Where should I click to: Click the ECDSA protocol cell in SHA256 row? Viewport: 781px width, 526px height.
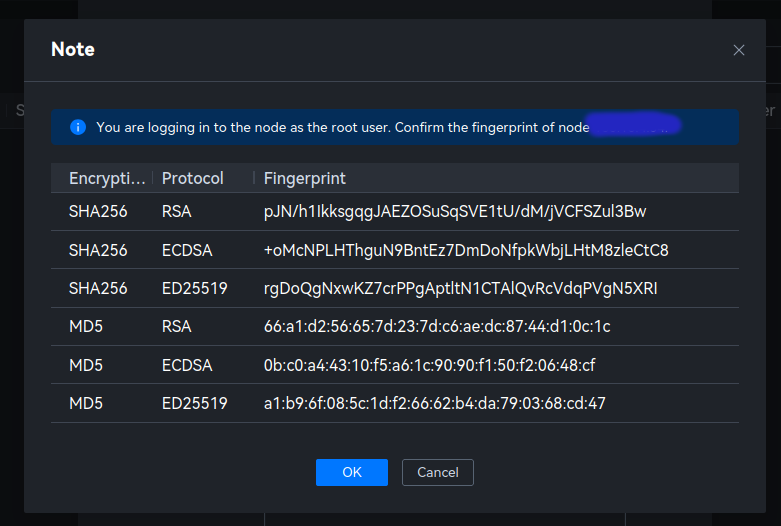tap(189, 250)
